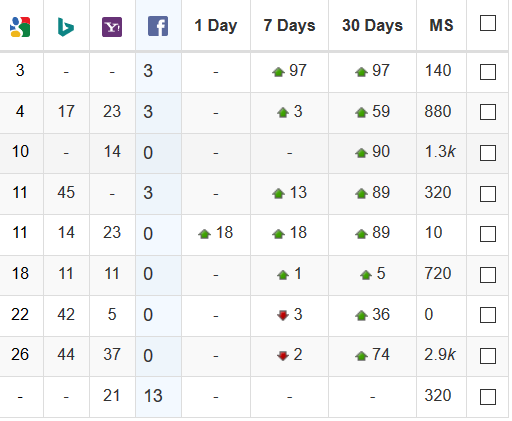
Task: Click green up arrow beside 97 in 7 Days
Action: (x=278, y=72)
